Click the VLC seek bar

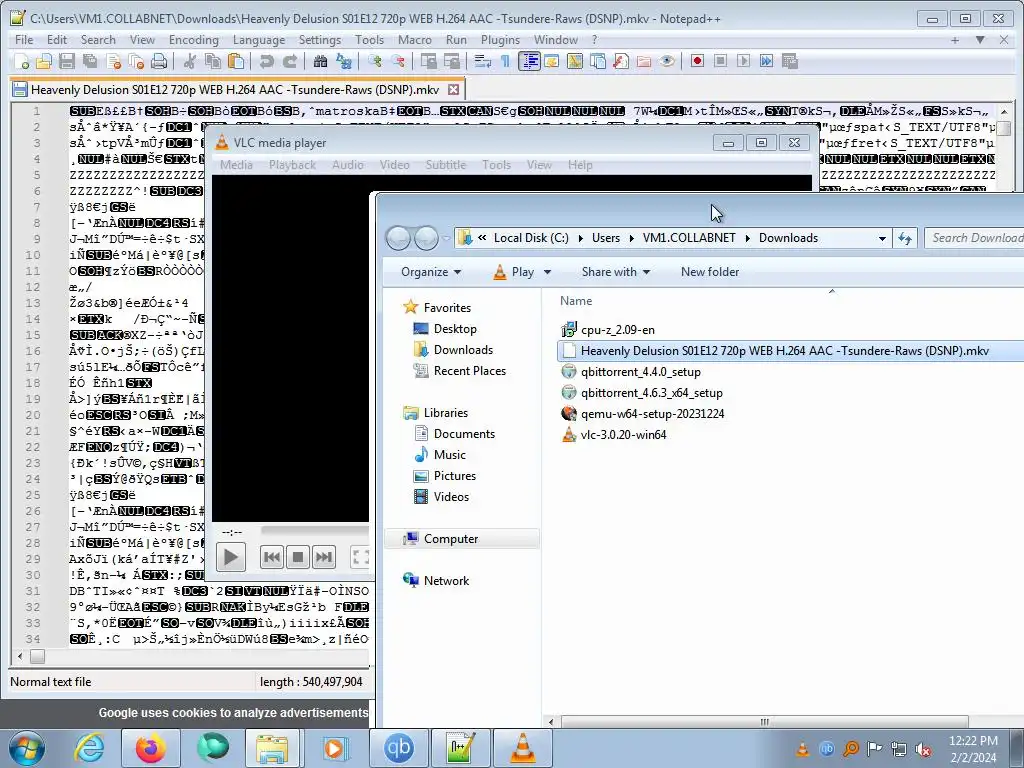tap(315, 530)
